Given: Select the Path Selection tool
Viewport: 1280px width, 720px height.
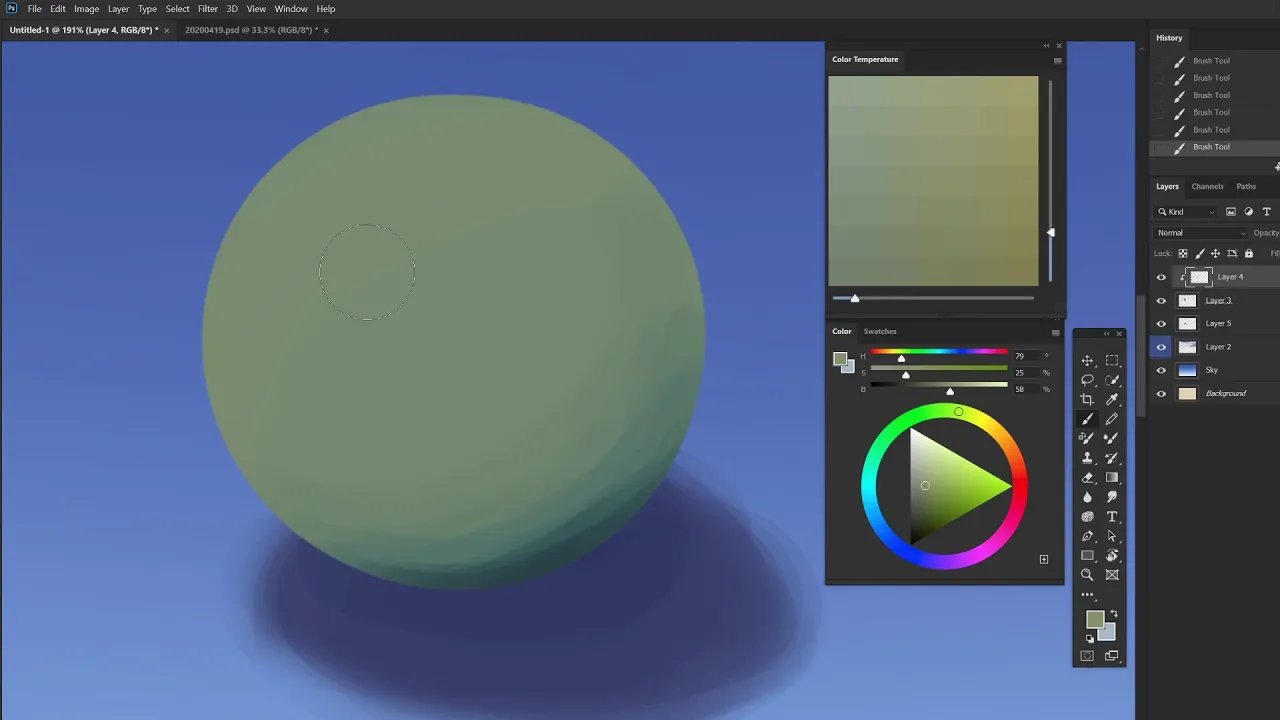Looking at the screenshot, I should click(x=1112, y=536).
